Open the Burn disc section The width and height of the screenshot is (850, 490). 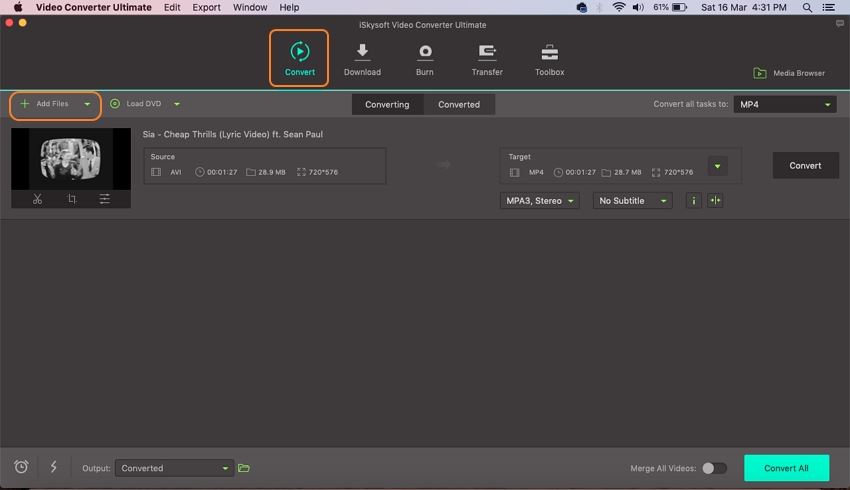[x=425, y=59]
